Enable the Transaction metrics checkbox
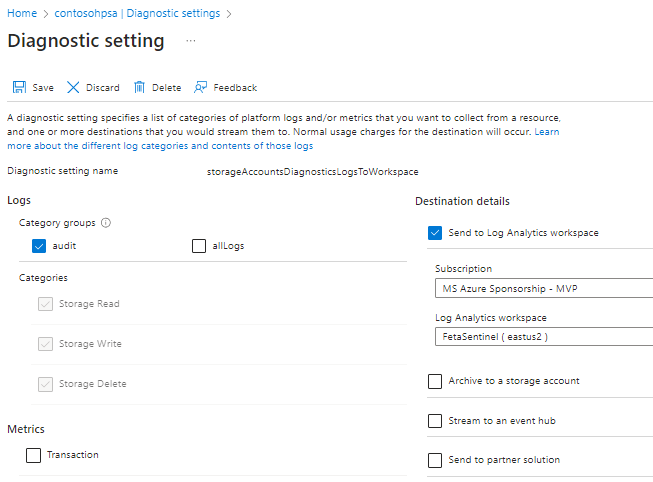 click(x=34, y=455)
